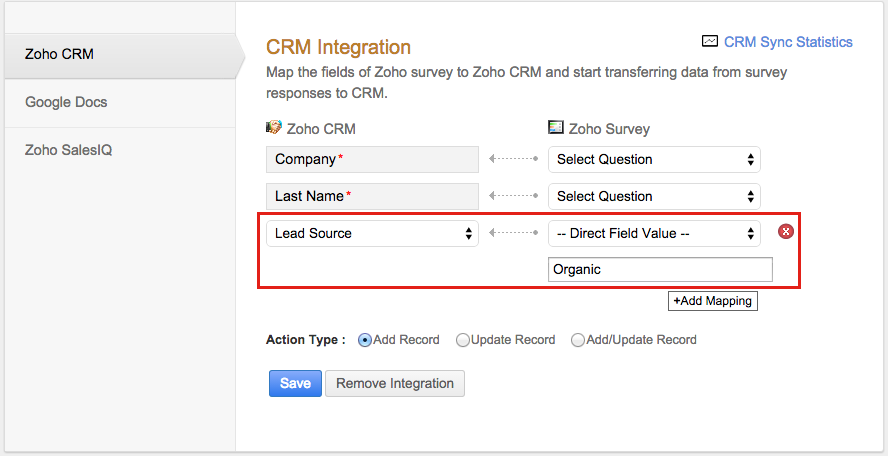The height and width of the screenshot is (456, 888).
Task: Save the CRM integration mapping
Action: click(x=295, y=383)
